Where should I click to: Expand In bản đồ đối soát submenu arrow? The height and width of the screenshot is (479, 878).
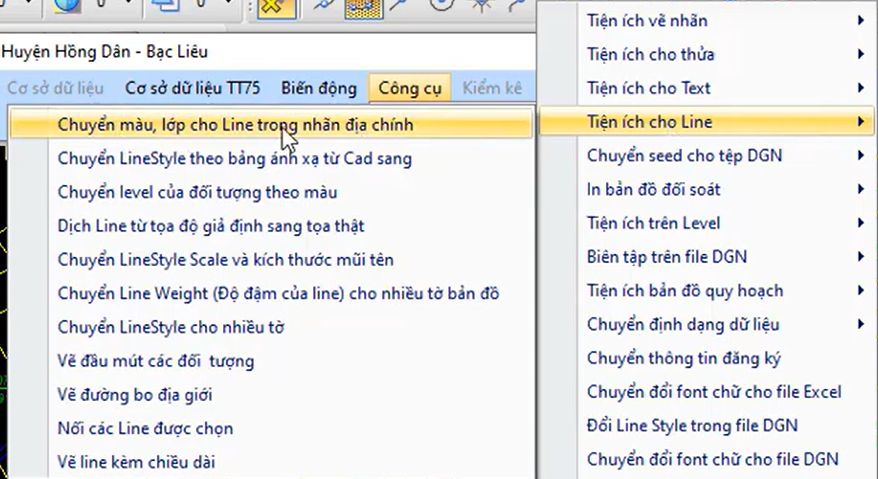pos(861,189)
